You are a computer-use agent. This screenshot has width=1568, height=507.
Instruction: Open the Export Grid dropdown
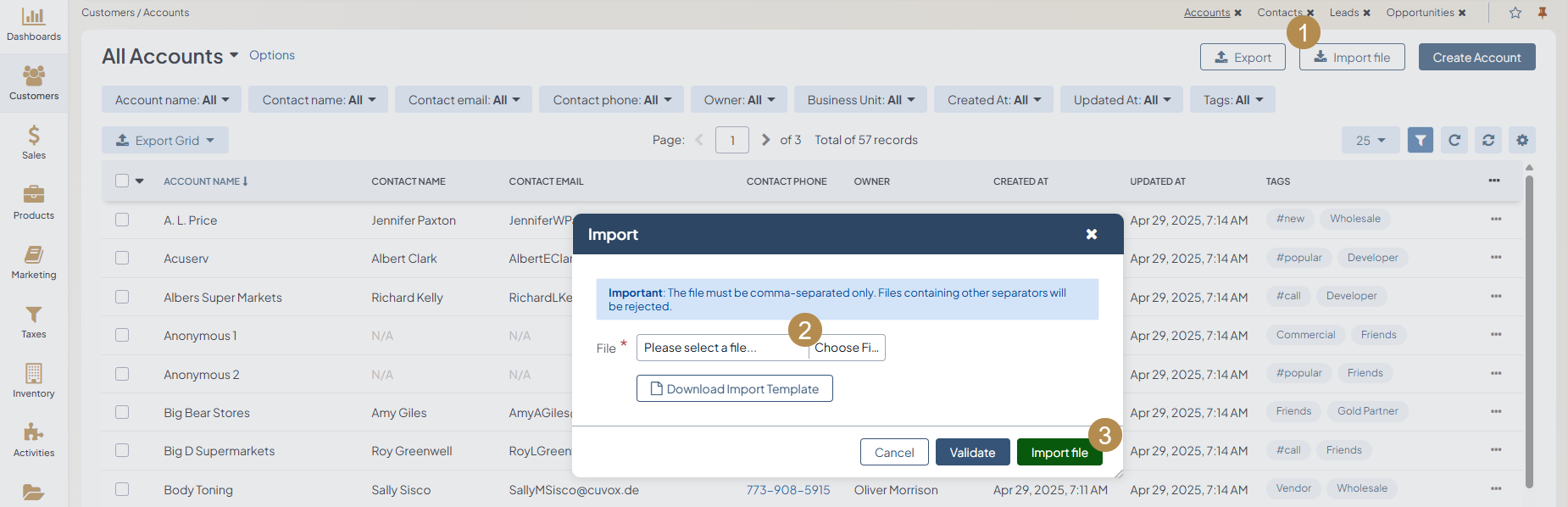[165, 140]
